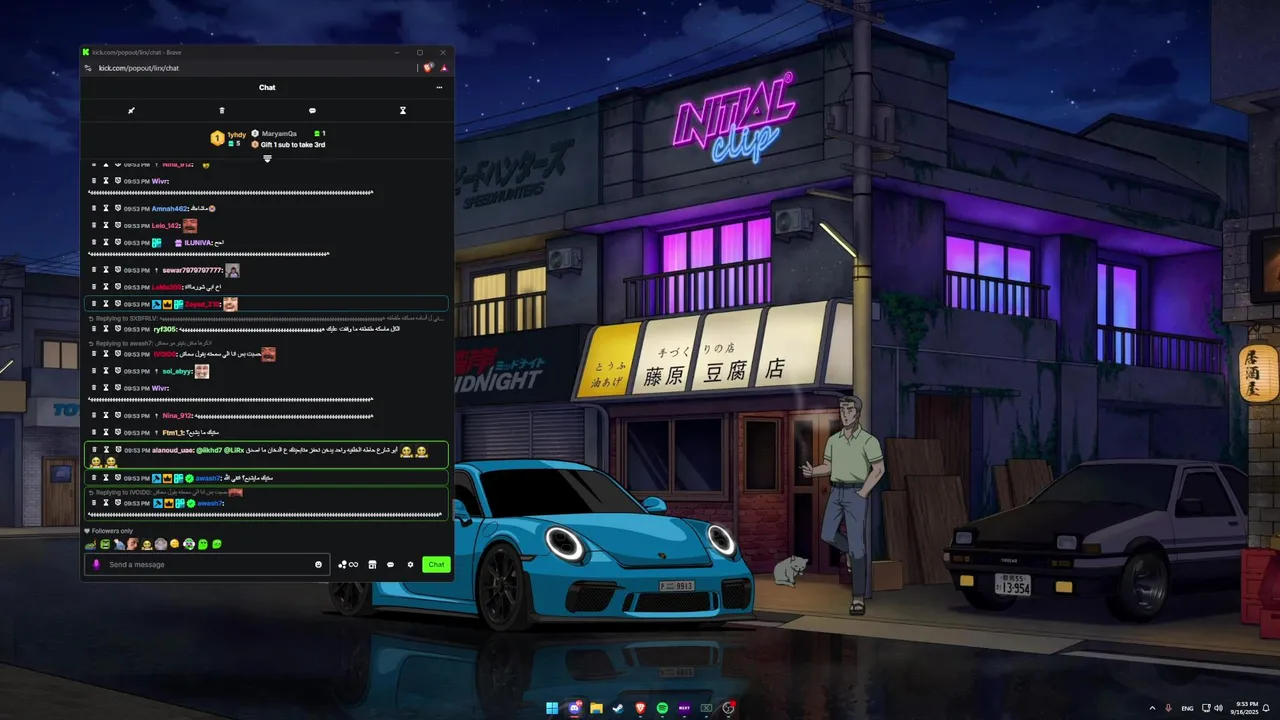Click the green Chat send button
Viewport: 1280px width, 720px height.
pyautogui.click(x=436, y=565)
